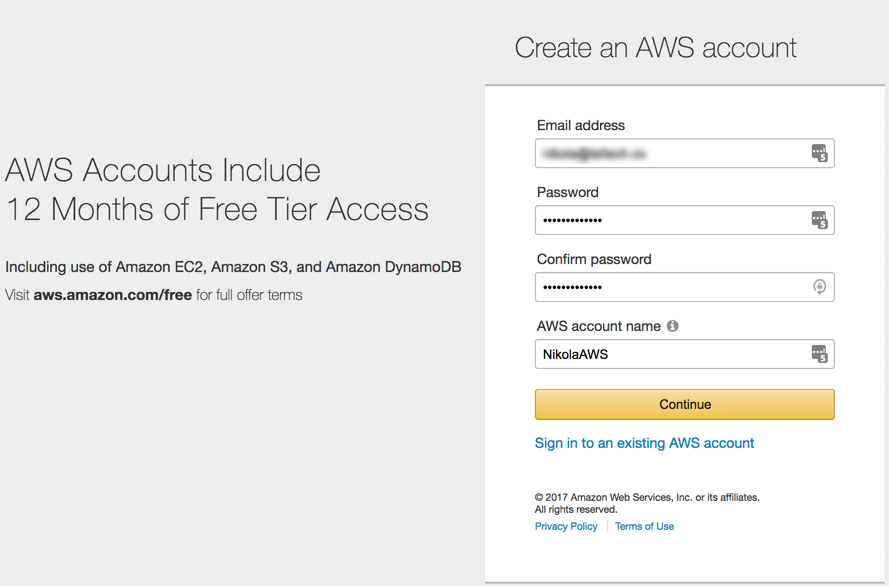Click the Confirm password label
Image resolution: width=889 pixels, height=586 pixels.
point(594,260)
